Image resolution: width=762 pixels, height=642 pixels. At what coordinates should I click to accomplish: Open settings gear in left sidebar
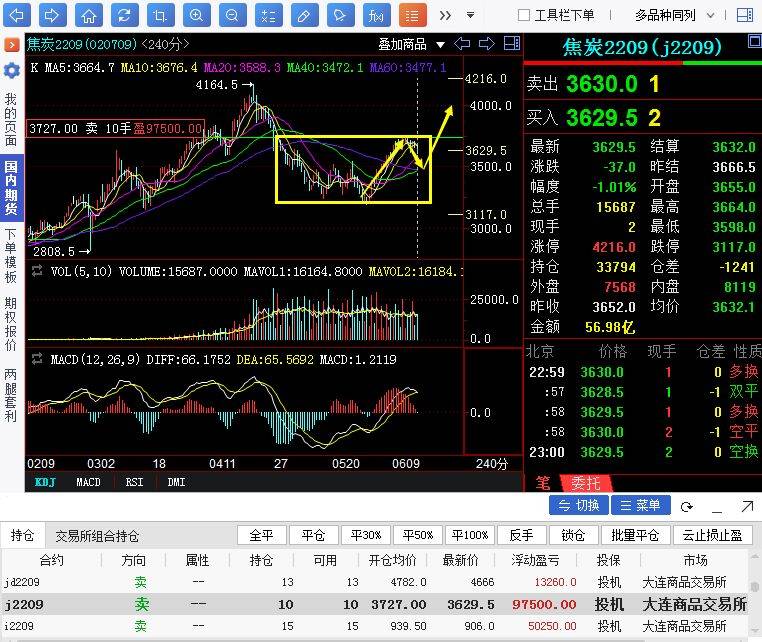coord(11,70)
